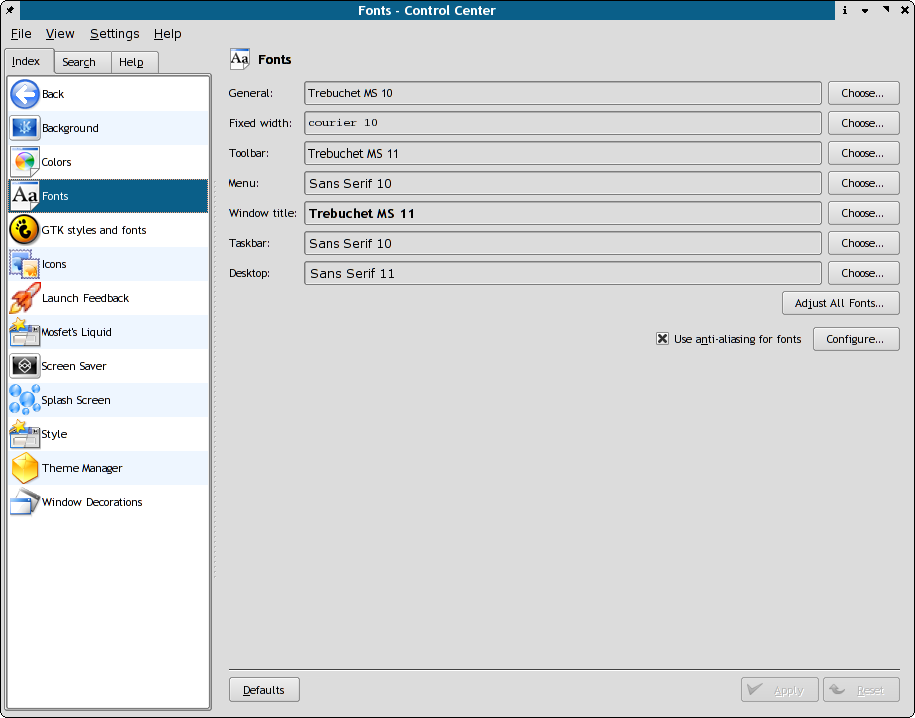Select the Launch Feedback rocket icon
The width and height of the screenshot is (915, 718).
point(24,298)
